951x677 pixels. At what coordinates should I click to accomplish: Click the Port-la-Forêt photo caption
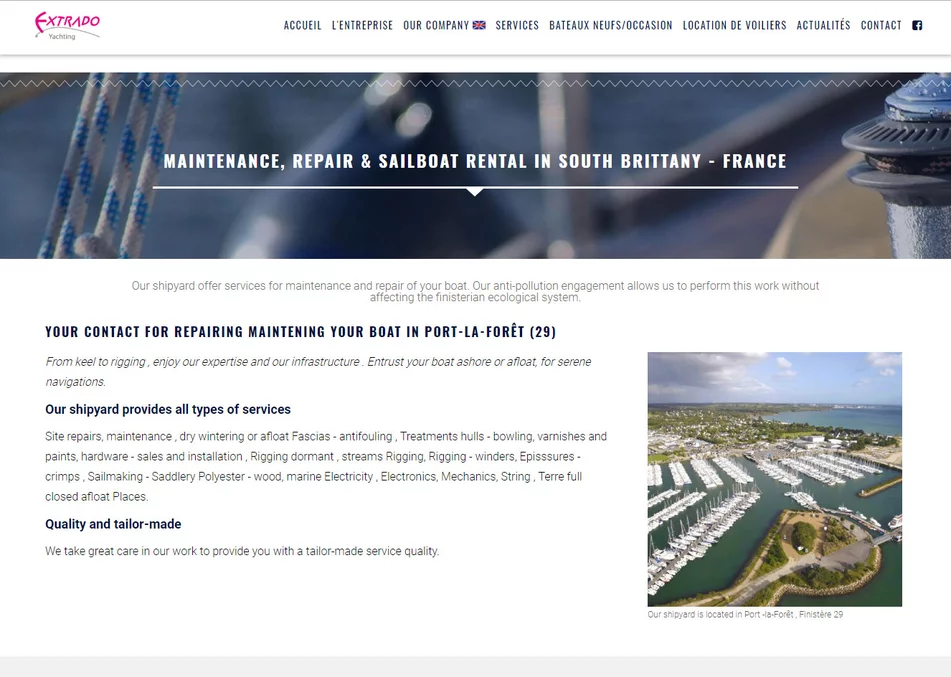745,615
